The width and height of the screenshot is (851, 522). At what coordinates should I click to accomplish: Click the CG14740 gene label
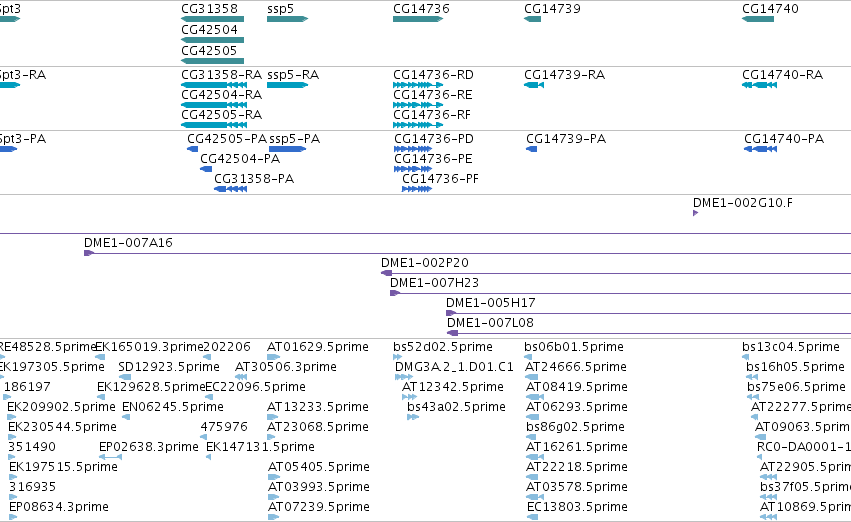pos(771,9)
